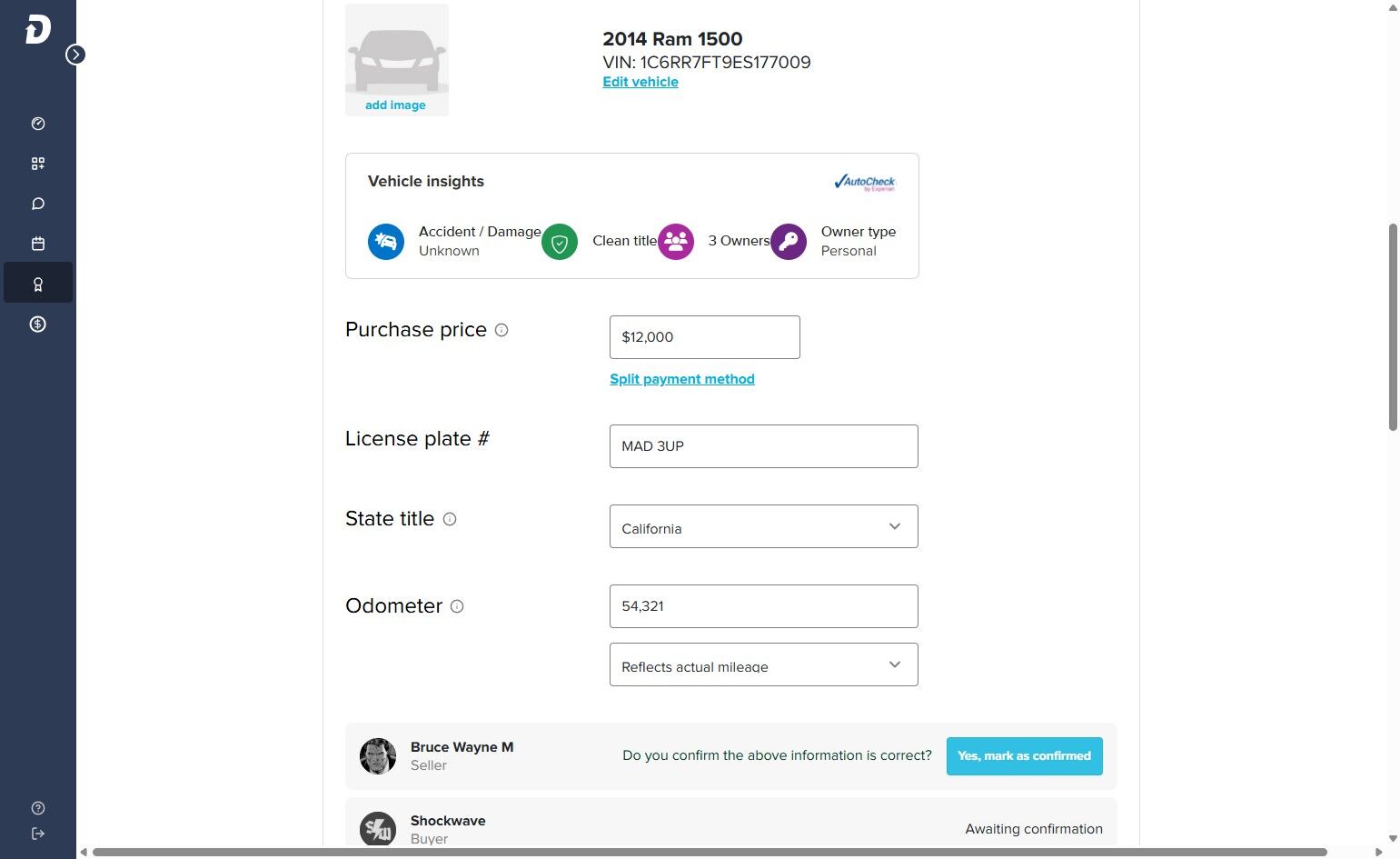Click the Split payment method link
Viewport: 1400px width, 859px height.
682,379
